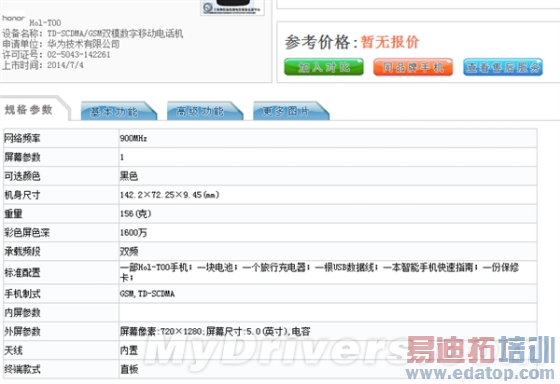Click the GSM,TD-SCDMA value
The height and width of the screenshot is (384, 560).
pyautogui.click(x=147, y=294)
